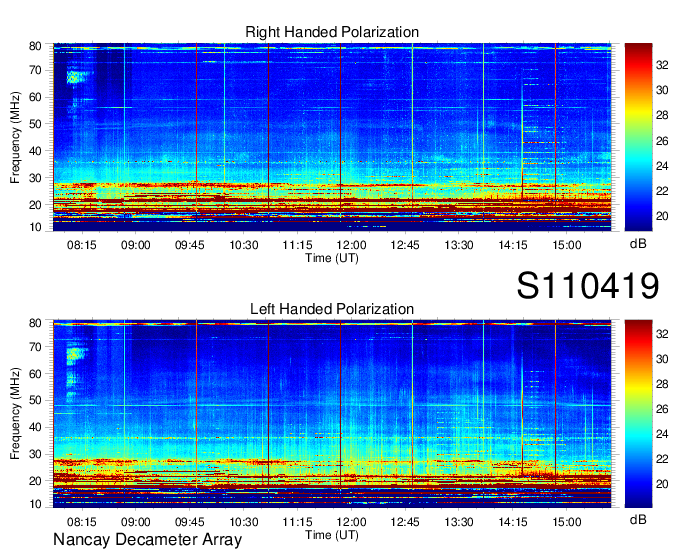Screen dimensions: 680x552
Task: Select the S110419 date label
Action: [588, 286]
